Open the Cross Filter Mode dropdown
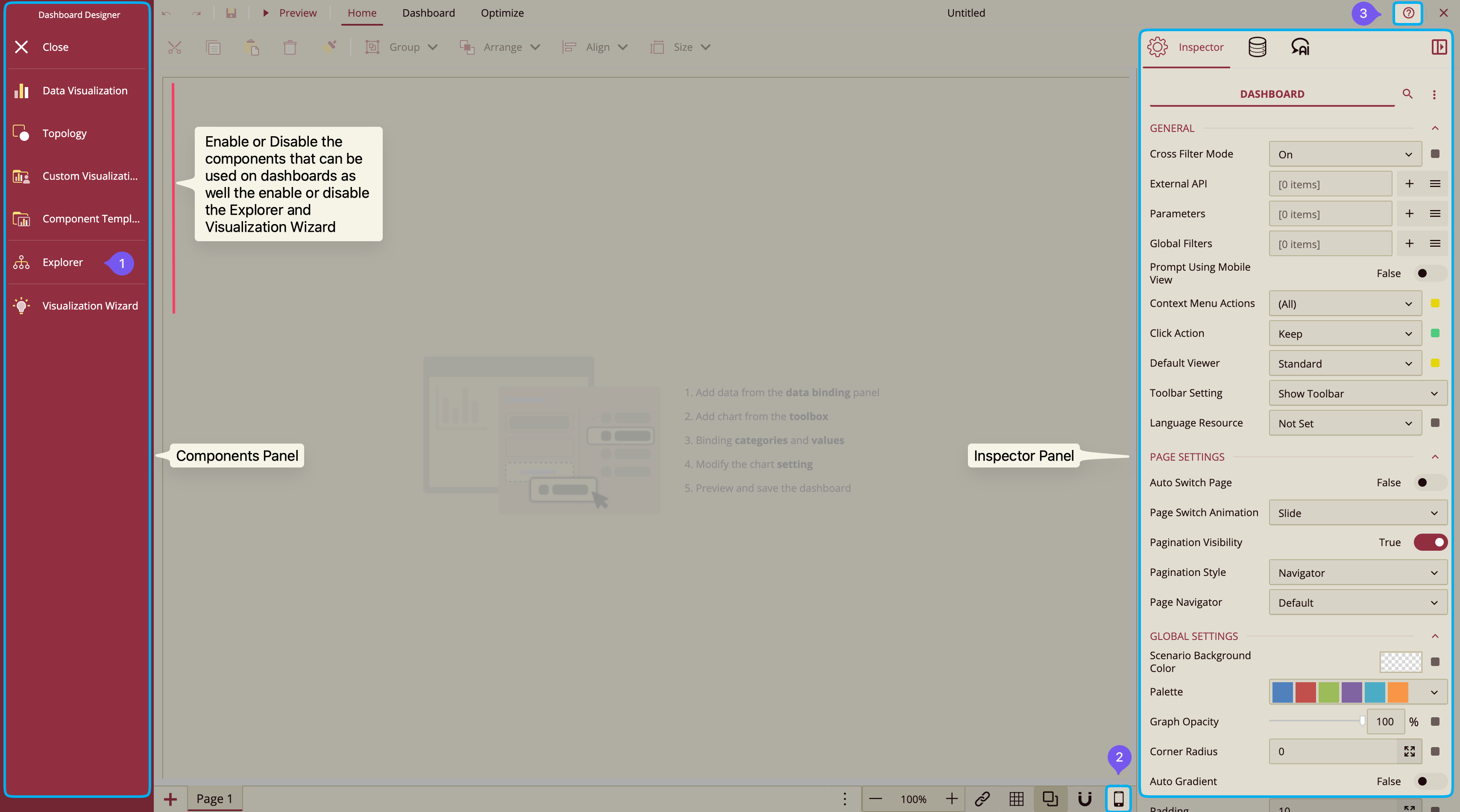Viewport: 1460px width, 812px height. tap(1344, 154)
